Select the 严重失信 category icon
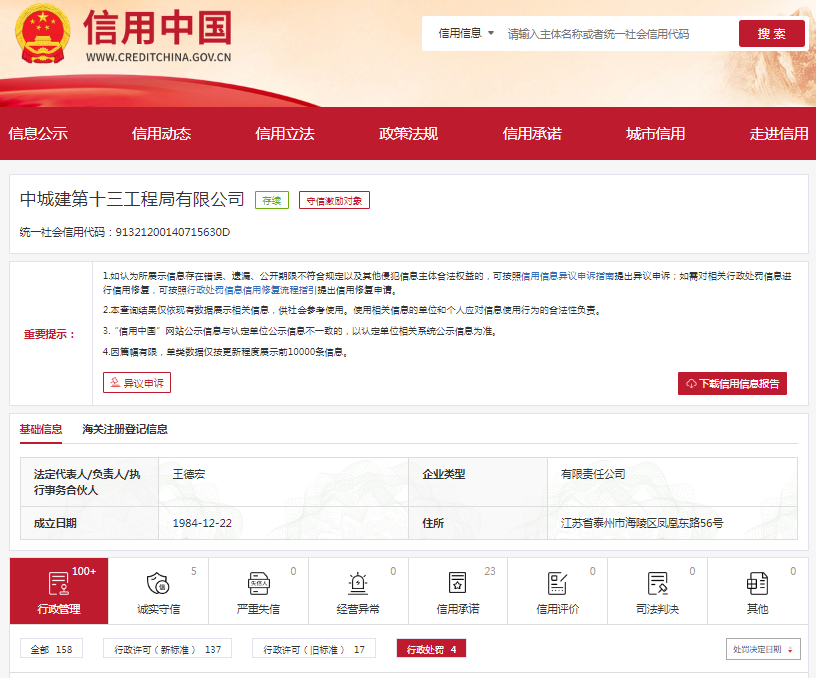Image resolution: width=816 pixels, height=678 pixels. click(258, 584)
